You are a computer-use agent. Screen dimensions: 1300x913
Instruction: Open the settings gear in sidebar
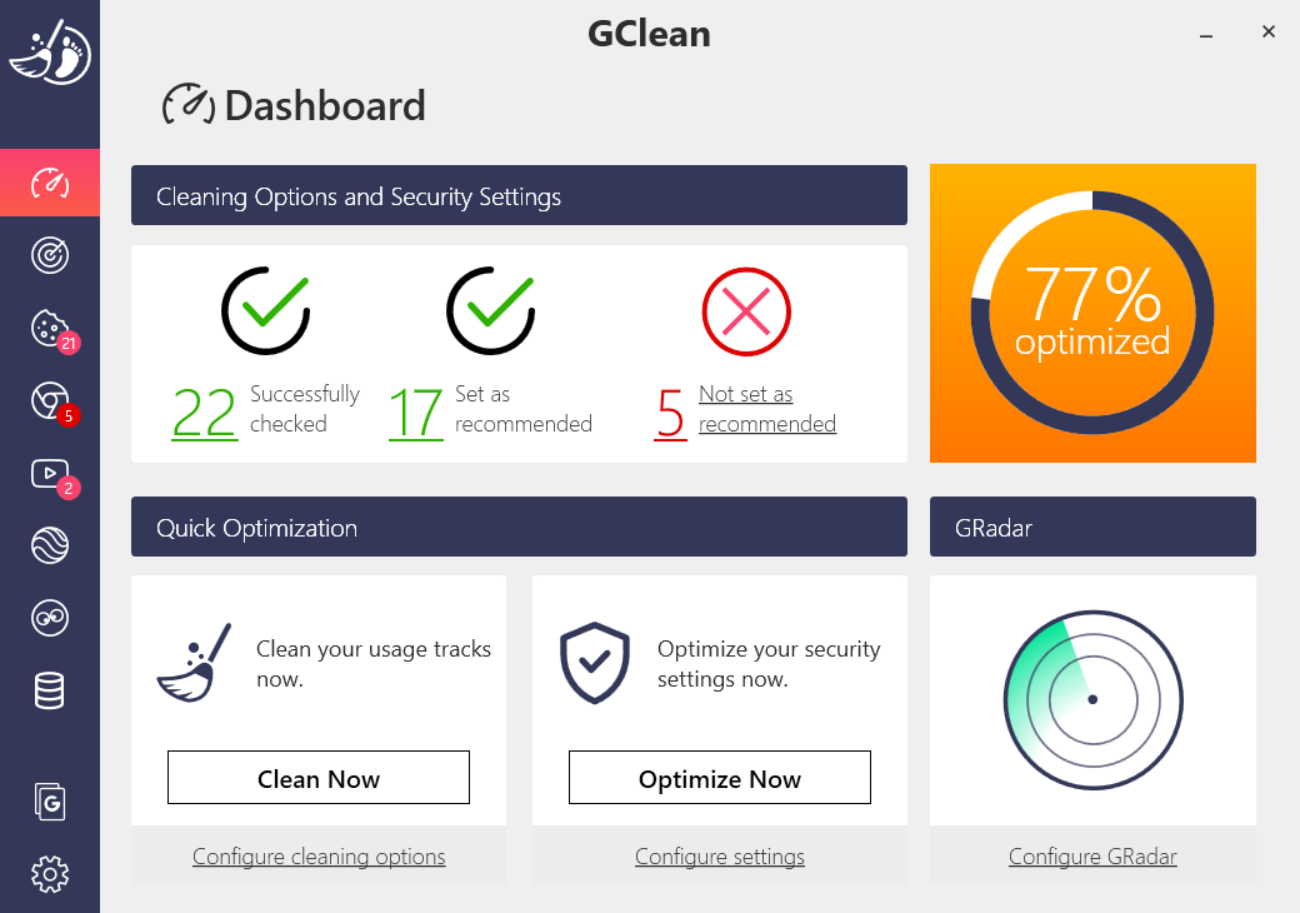50,874
